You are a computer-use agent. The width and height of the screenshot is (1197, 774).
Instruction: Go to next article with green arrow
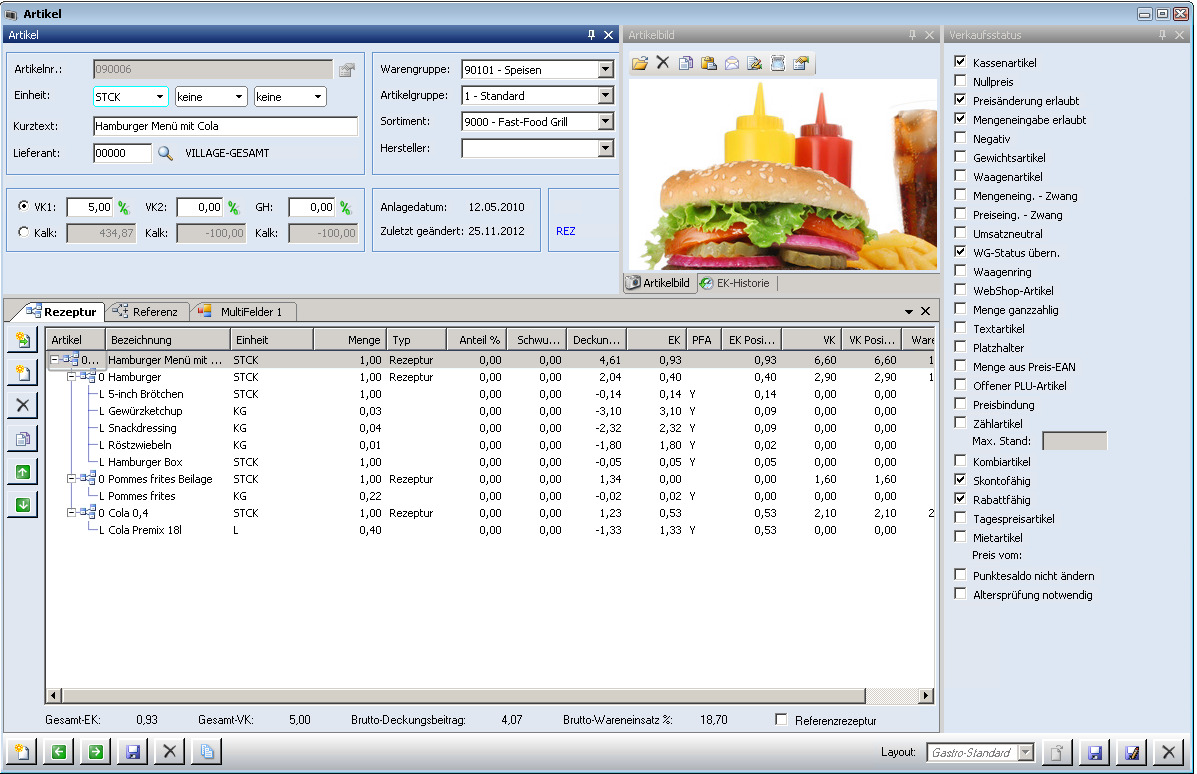(x=96, y=752)
